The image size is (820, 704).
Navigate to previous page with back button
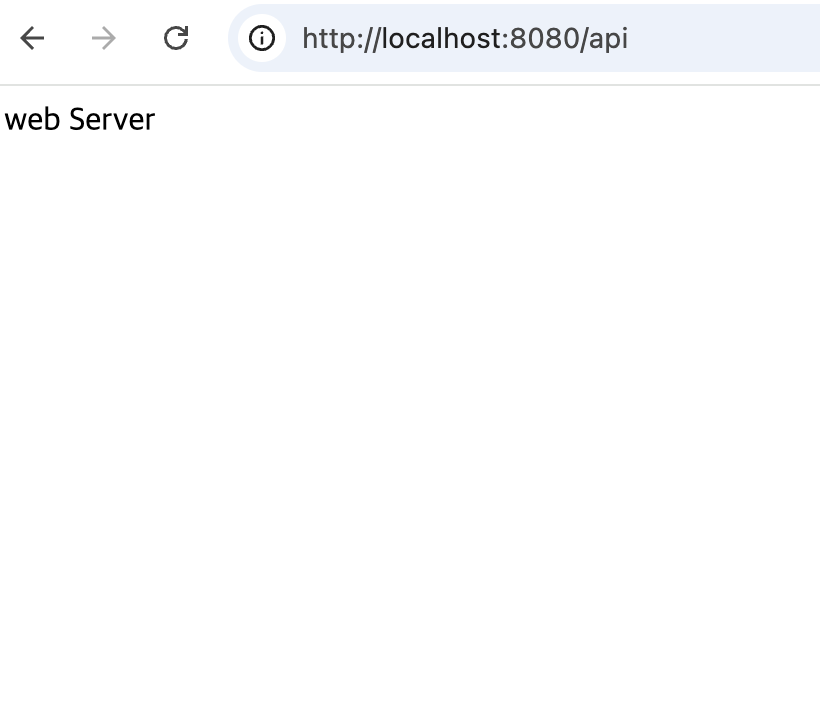tap(32, 38)
